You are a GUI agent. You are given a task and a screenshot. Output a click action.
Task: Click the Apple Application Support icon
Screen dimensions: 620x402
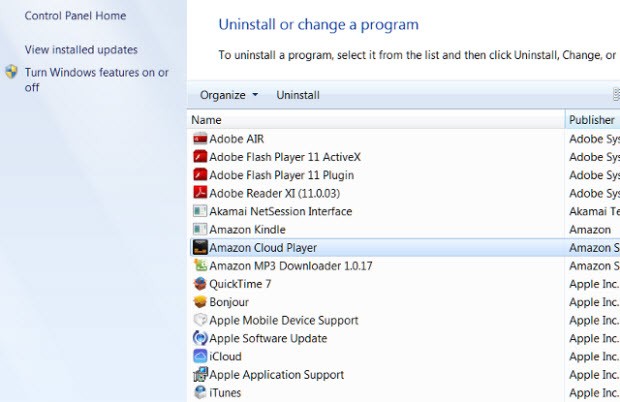200,374
